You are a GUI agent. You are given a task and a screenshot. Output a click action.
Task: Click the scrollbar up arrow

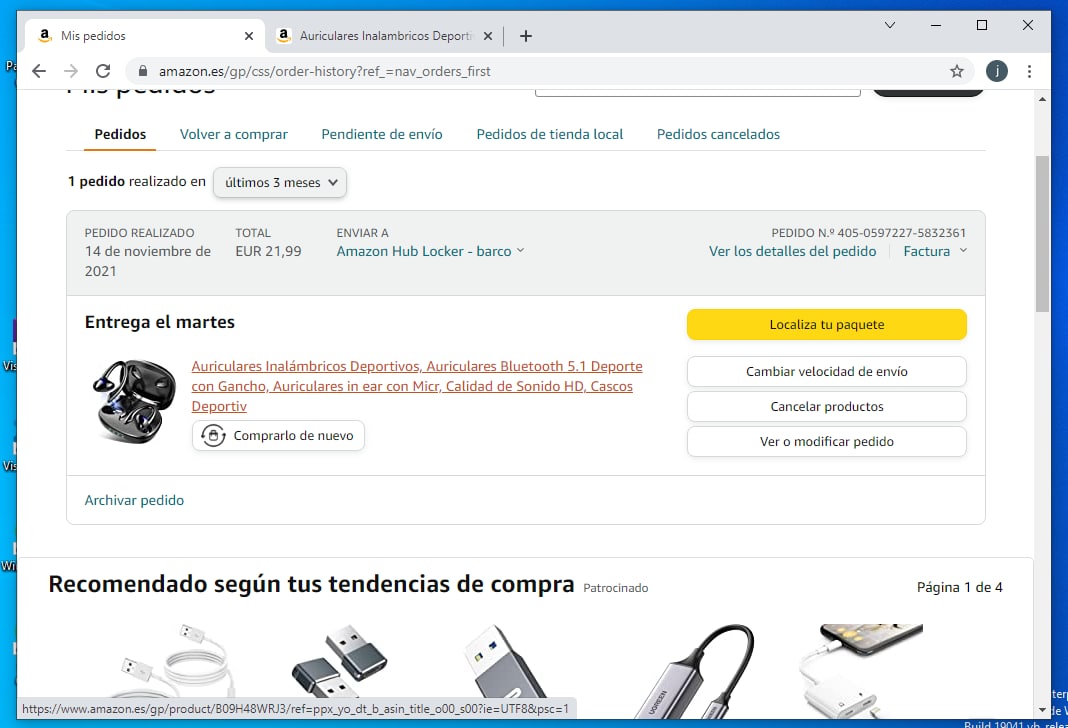click(1042, 99)
